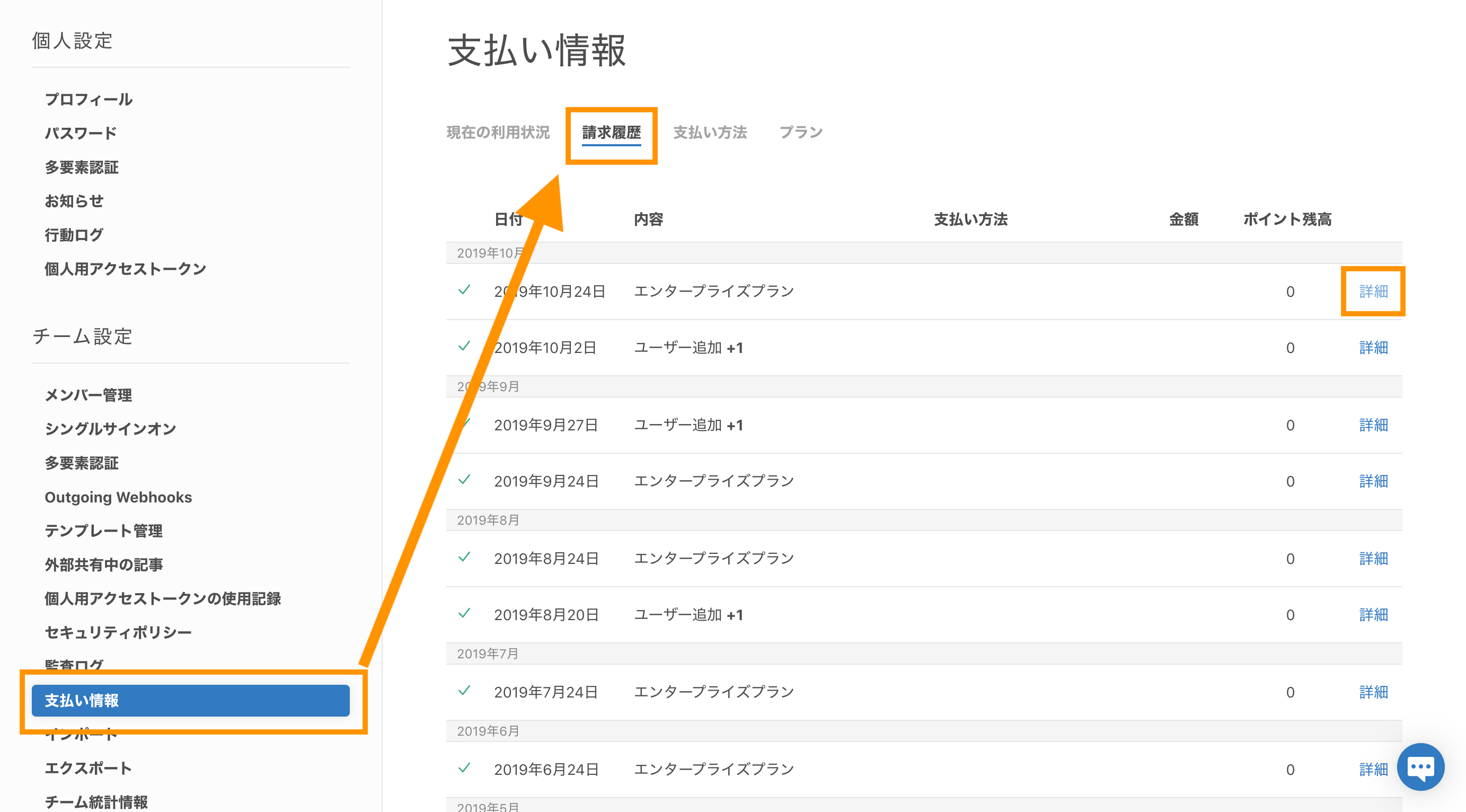This screenshot has height=812, width=1466.
Task: Open プロフィール in personal settings
Action: 89,100
